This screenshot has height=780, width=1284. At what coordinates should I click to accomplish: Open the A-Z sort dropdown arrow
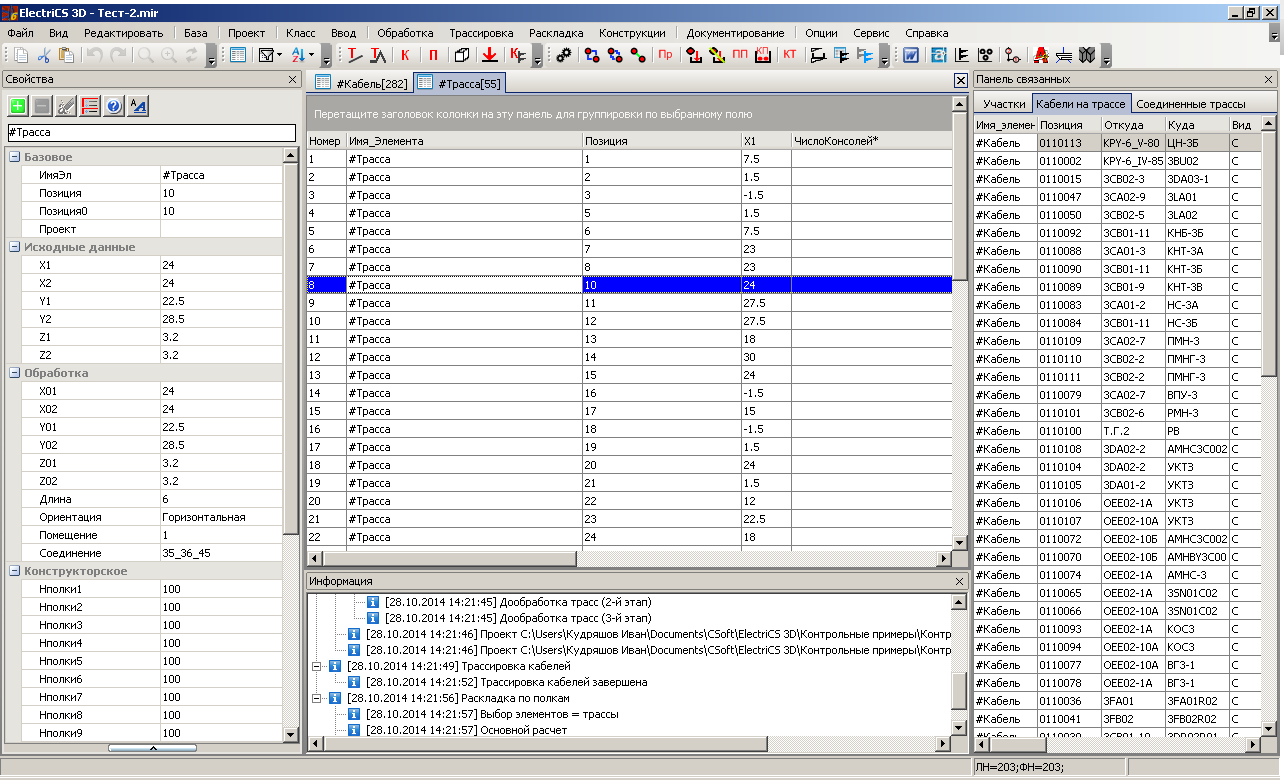[312, 55]
